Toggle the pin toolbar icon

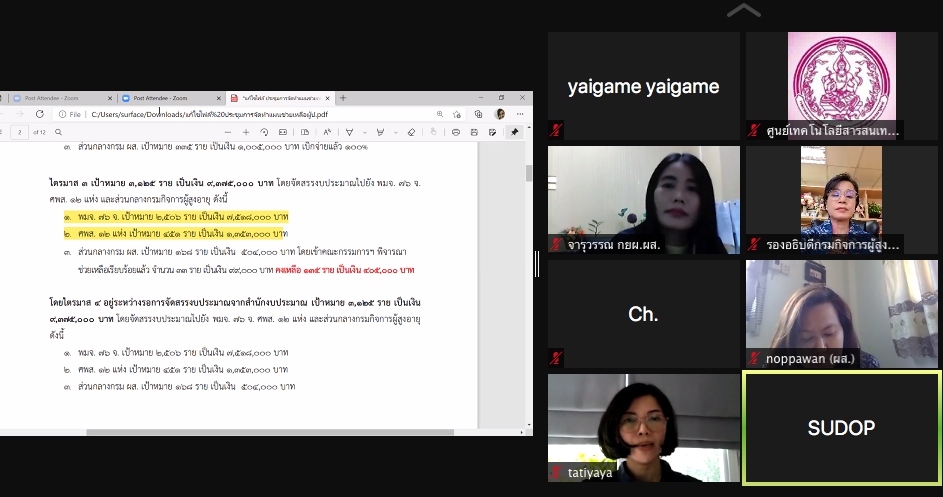[x=515, y=132]
